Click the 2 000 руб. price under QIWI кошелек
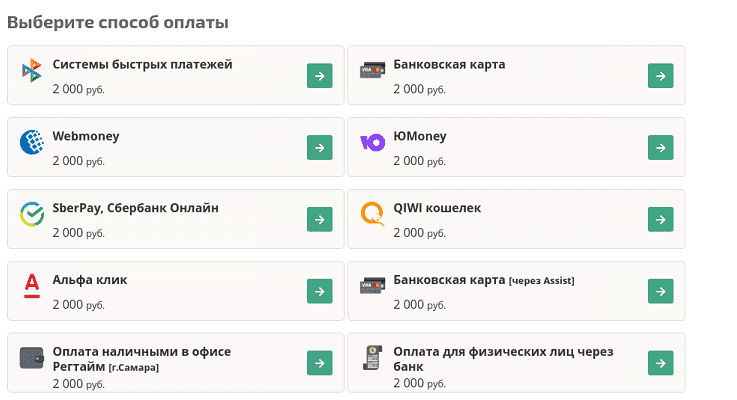This screenshot has height=400, width=737. 419,233
